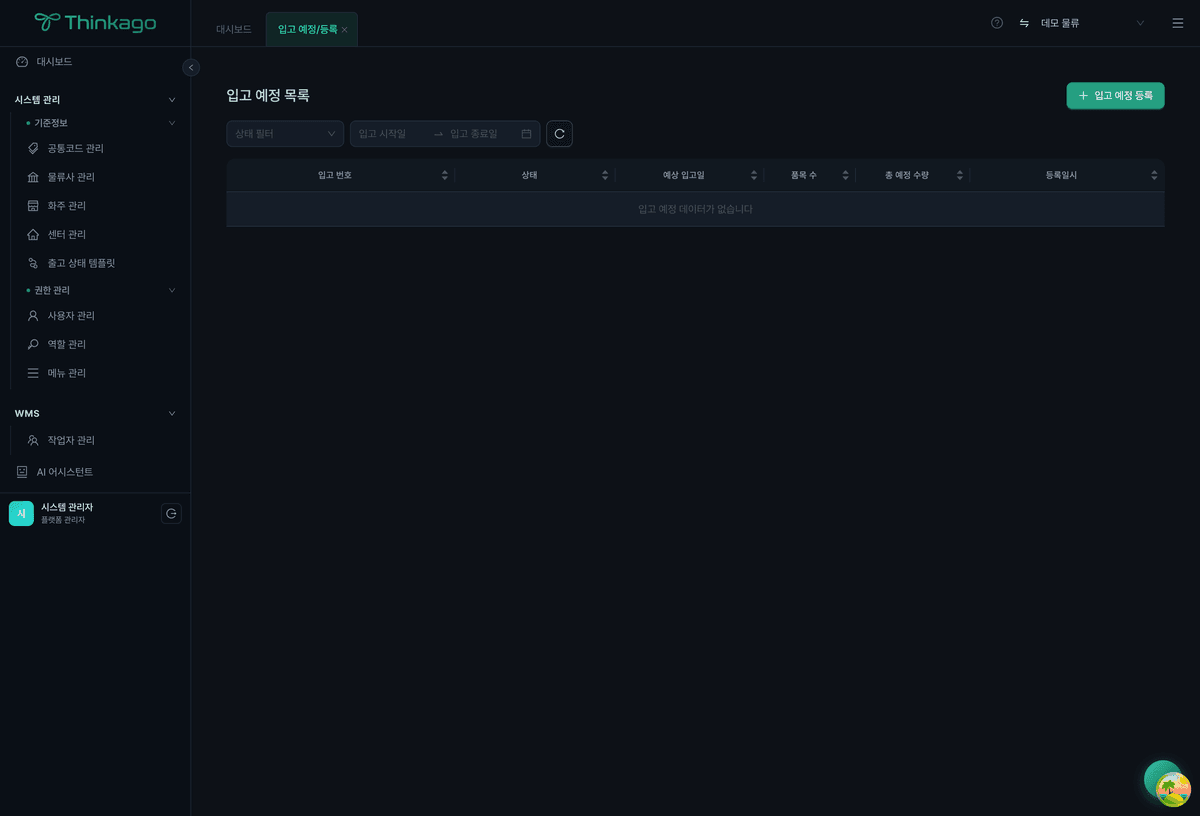Image resolution: width=1200 pixels, height=816 pixels.
Task: Click the refresh icon next to date filter
Action: 559,134
